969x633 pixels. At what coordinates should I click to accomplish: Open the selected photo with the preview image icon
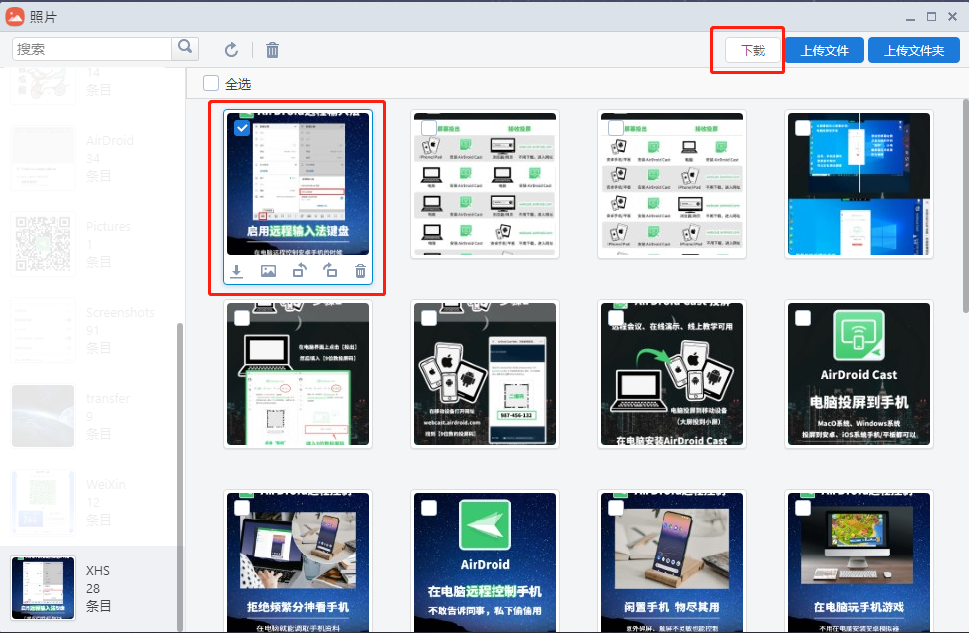tap(268, 270)
